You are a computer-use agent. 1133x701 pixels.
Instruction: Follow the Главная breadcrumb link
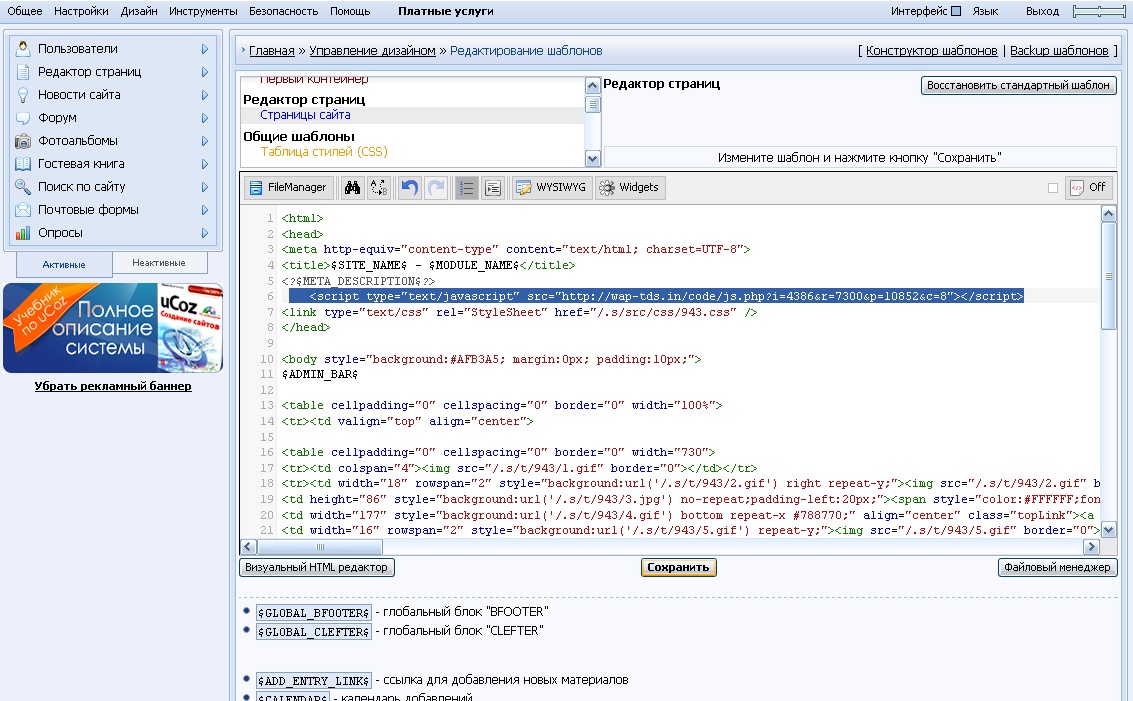click(272, 51)
